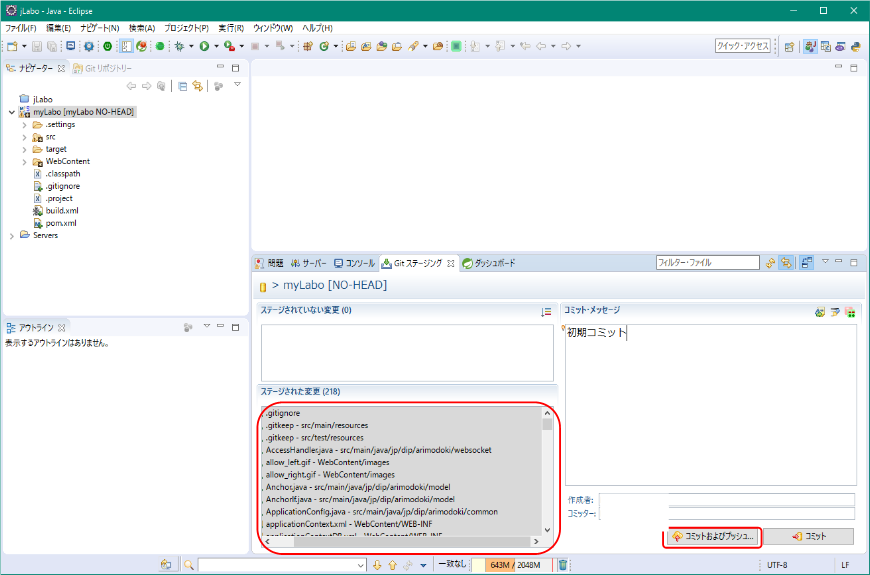Select .gitignore in staged changes list
The image size is (870, 575).
click(x=283, y=413)
